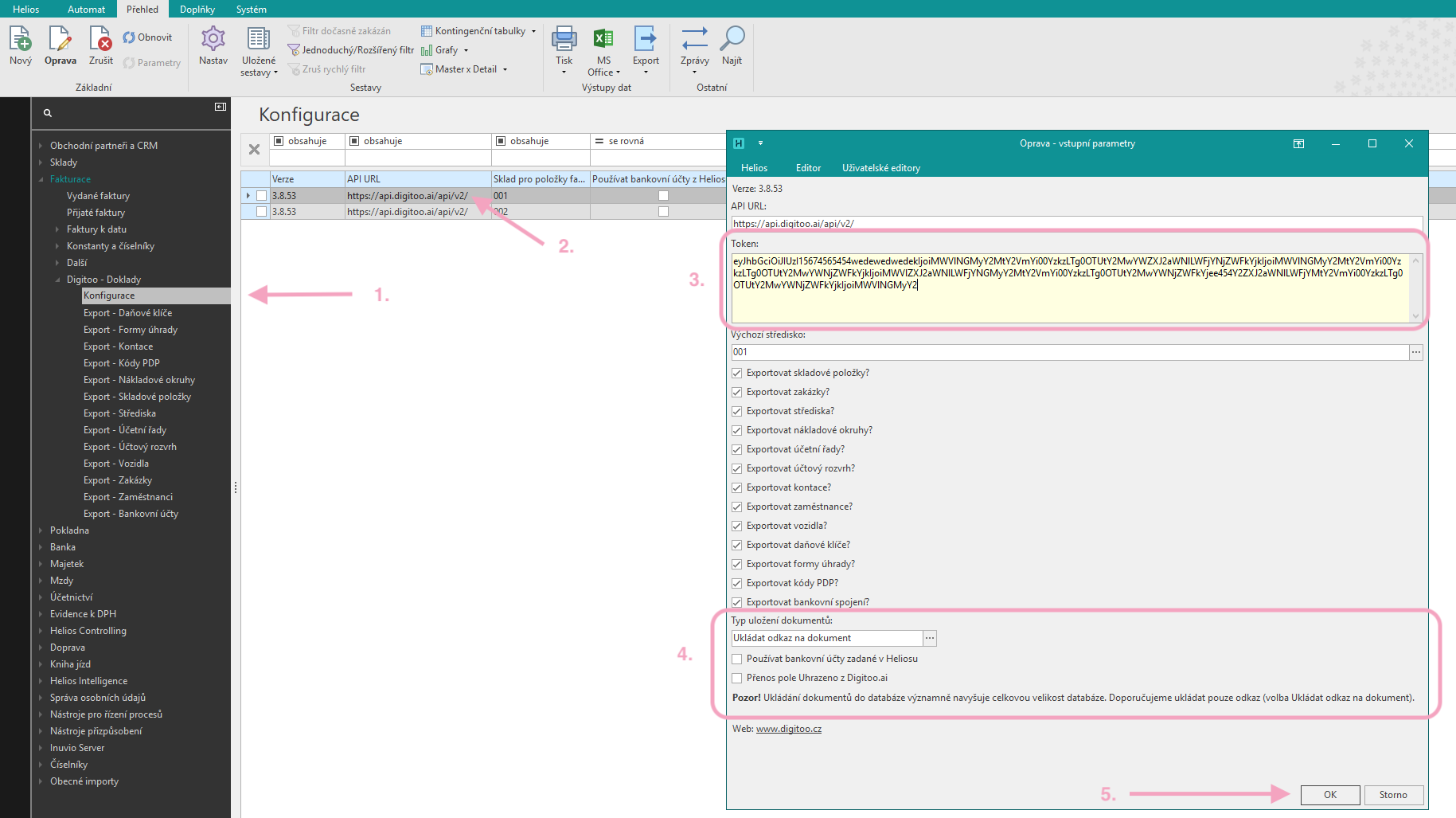Cancel with the Storno button
The height and width of the screenshot is (818, 1456).
[1393, 795]
